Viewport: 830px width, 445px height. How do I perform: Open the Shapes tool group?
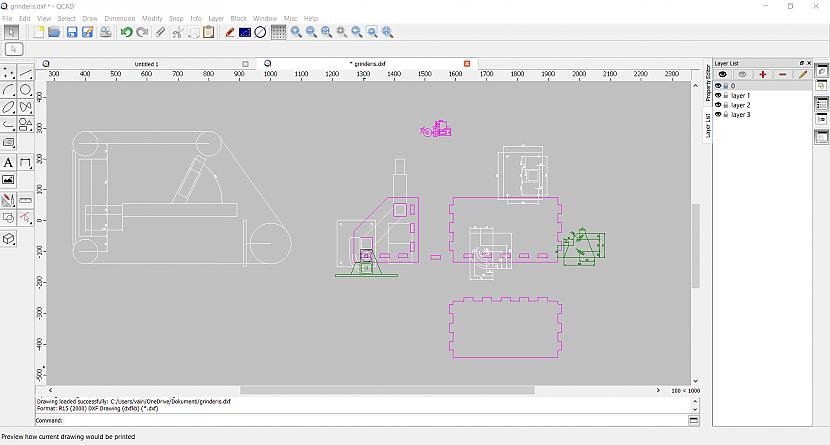25,125
